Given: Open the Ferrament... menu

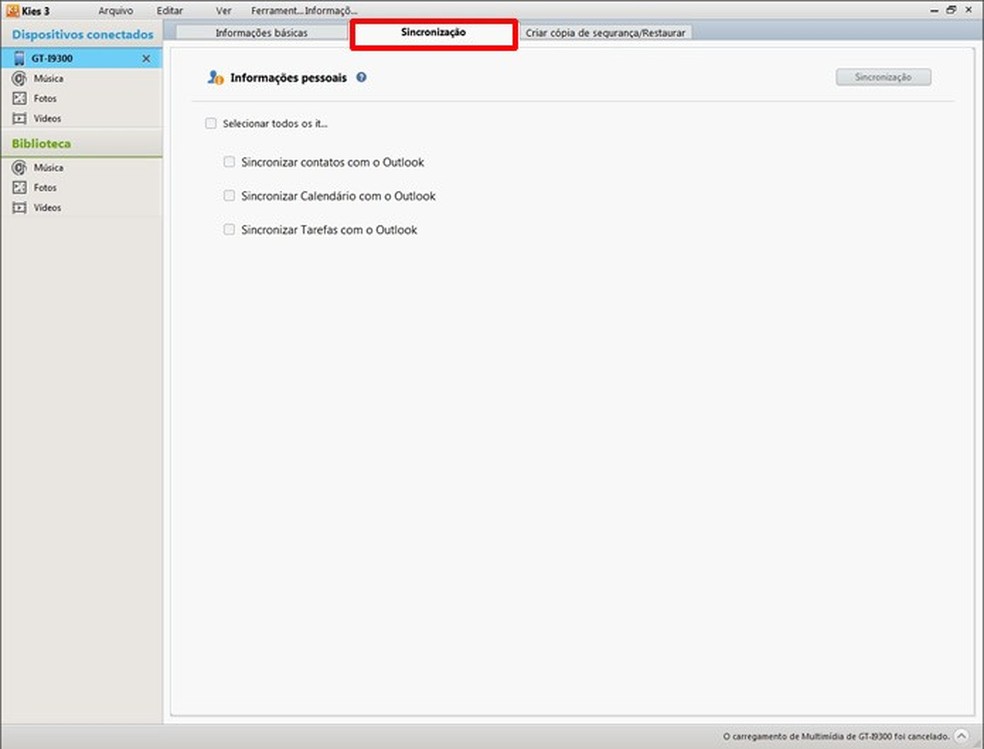Looking at the screenshot, I should 277,11.
